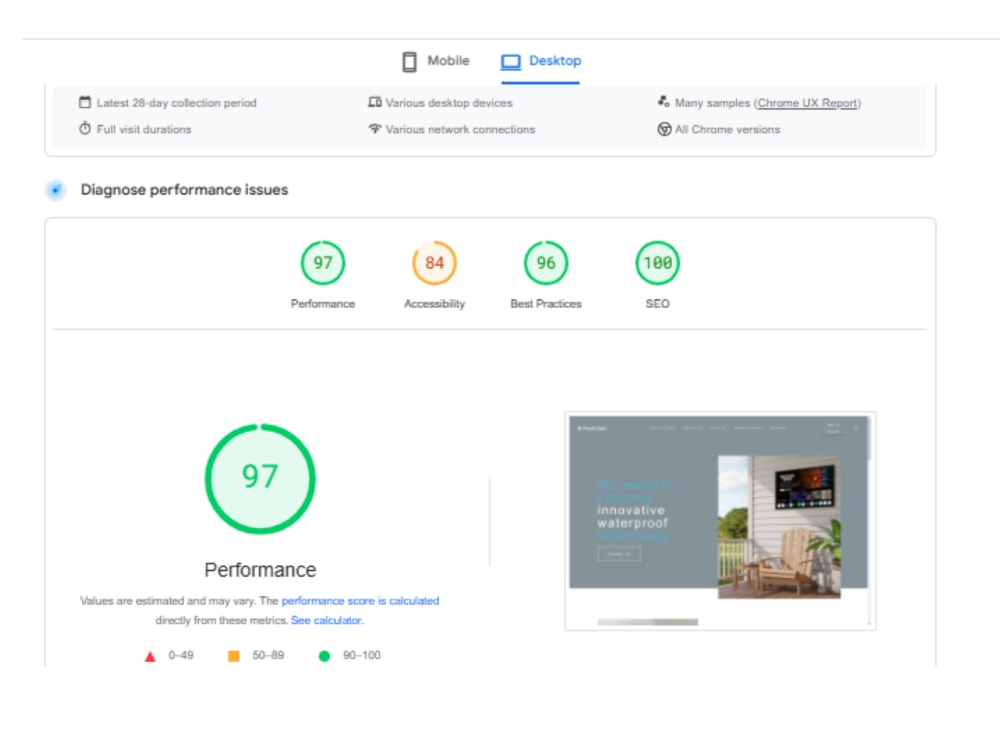Click the calendar icon beside collection period
This screenshot has width=1000, height=750.
click(85, 102)
